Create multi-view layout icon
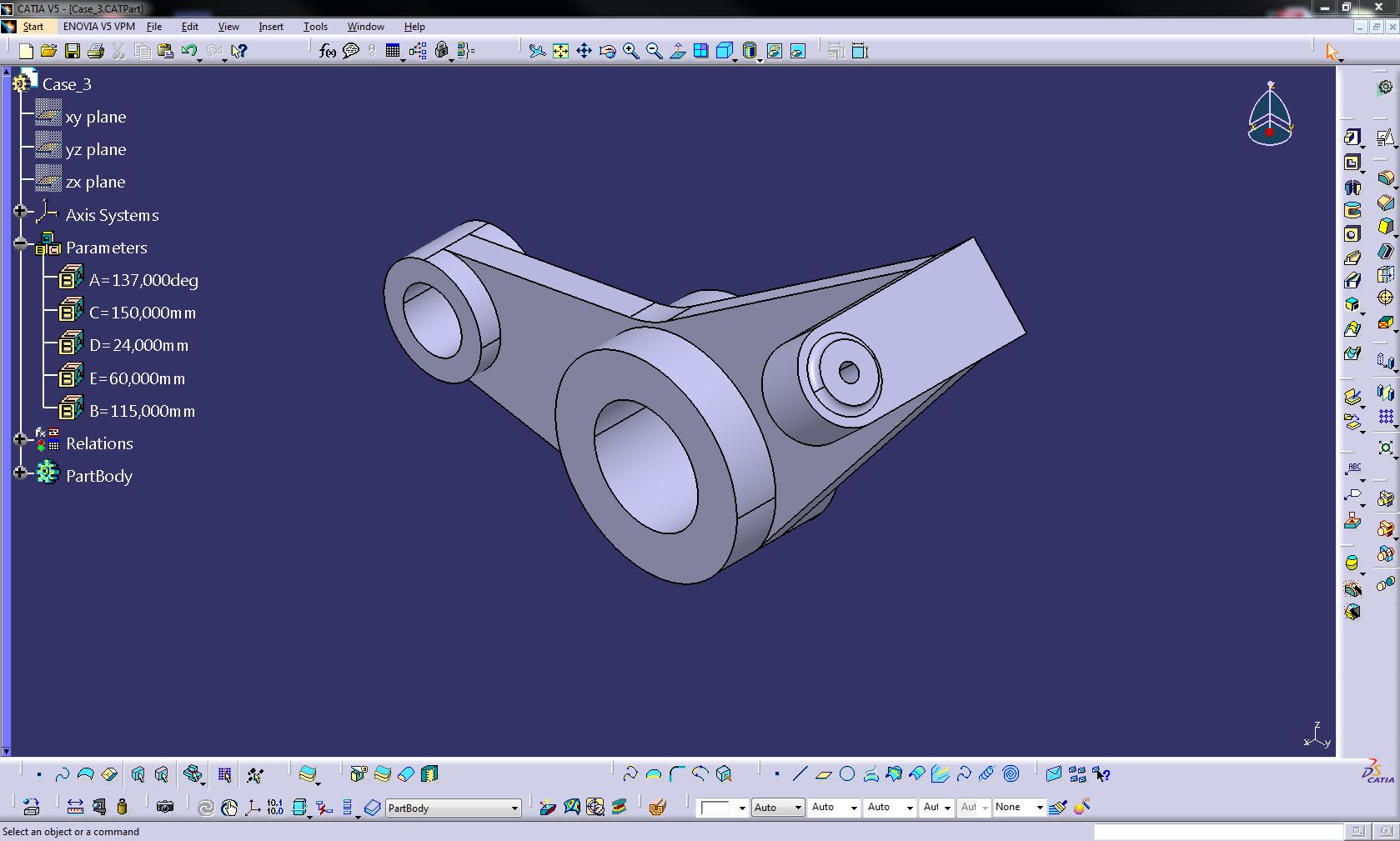 point(701,52)
